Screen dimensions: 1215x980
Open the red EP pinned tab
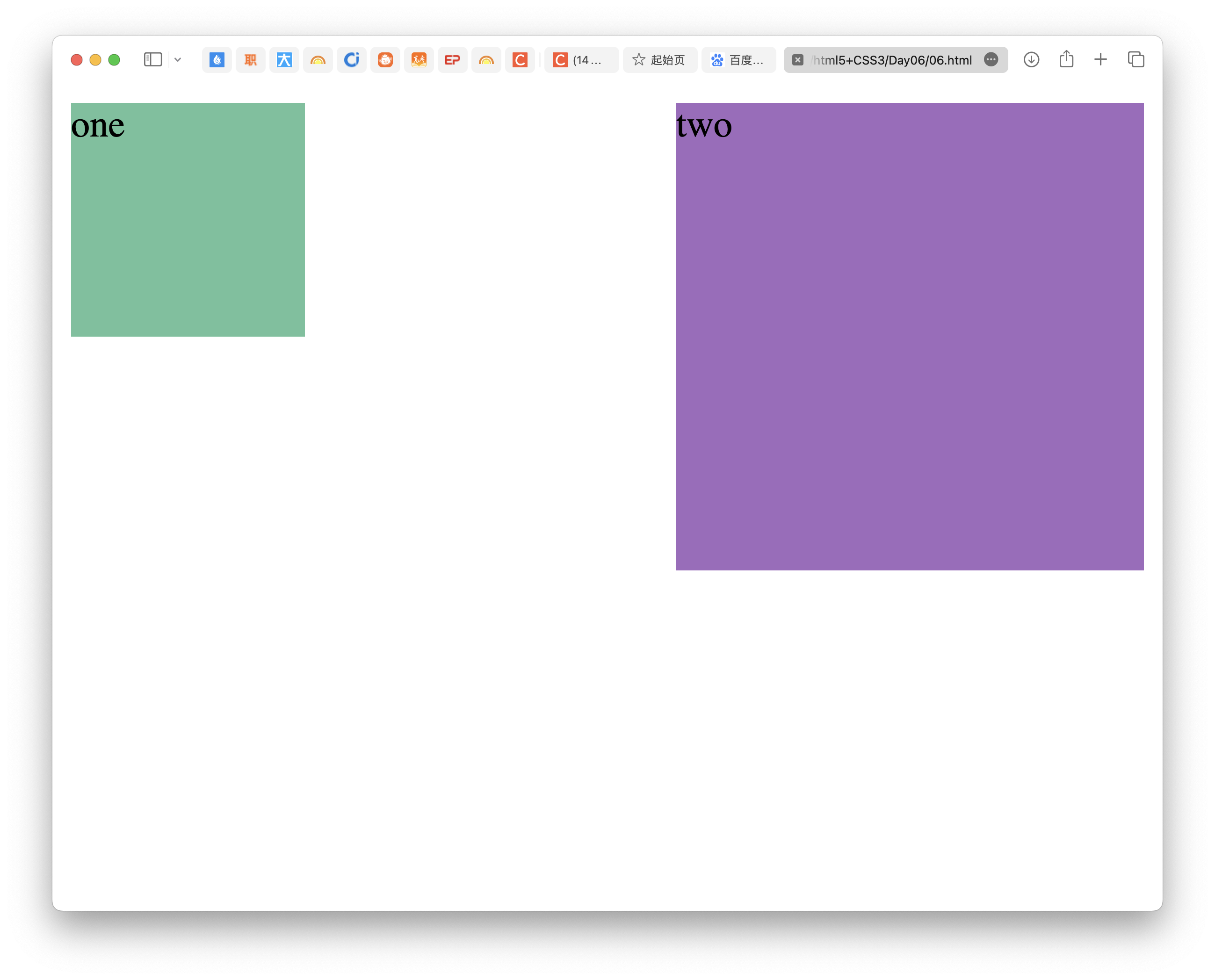[452, 60]
